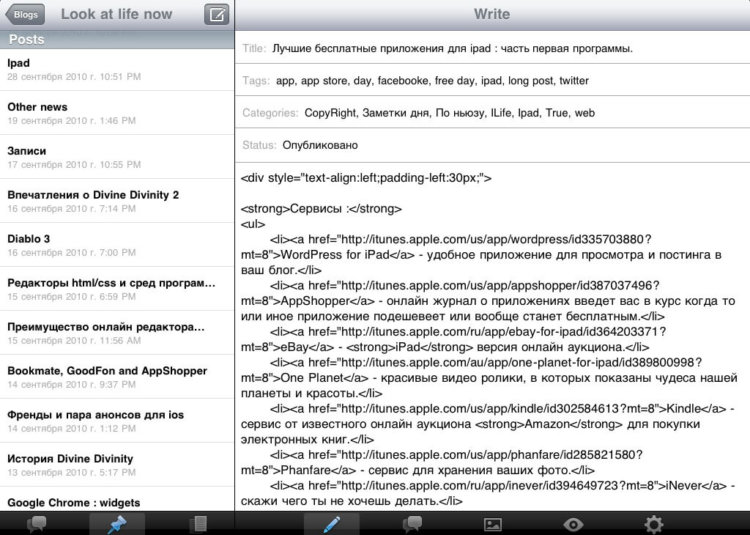The width and height of the screenshot is (750, 535).
Task: Open the post named Ipad
Action: tap(117, 69)
